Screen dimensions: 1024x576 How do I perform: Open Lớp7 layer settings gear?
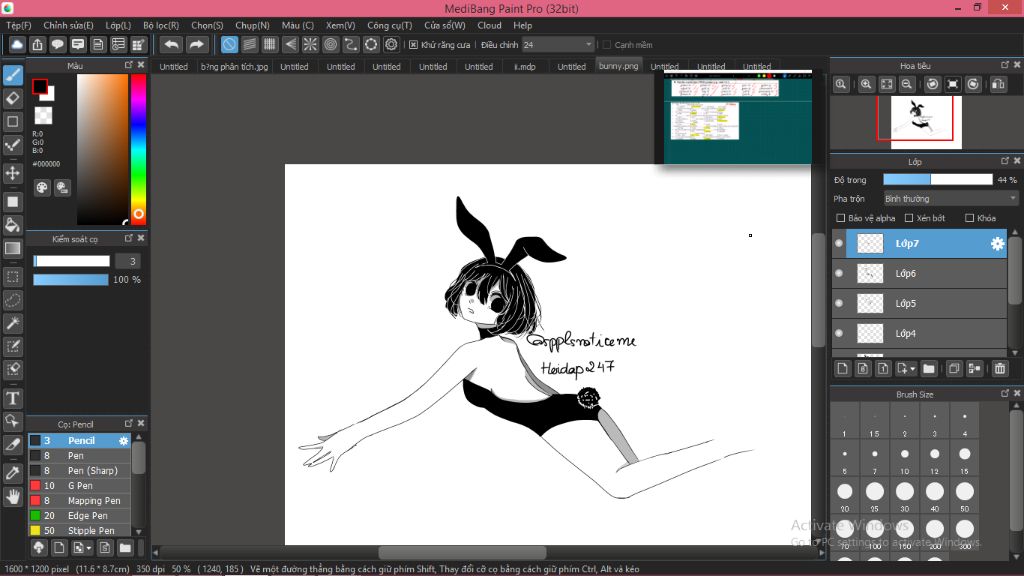[997, 244]
